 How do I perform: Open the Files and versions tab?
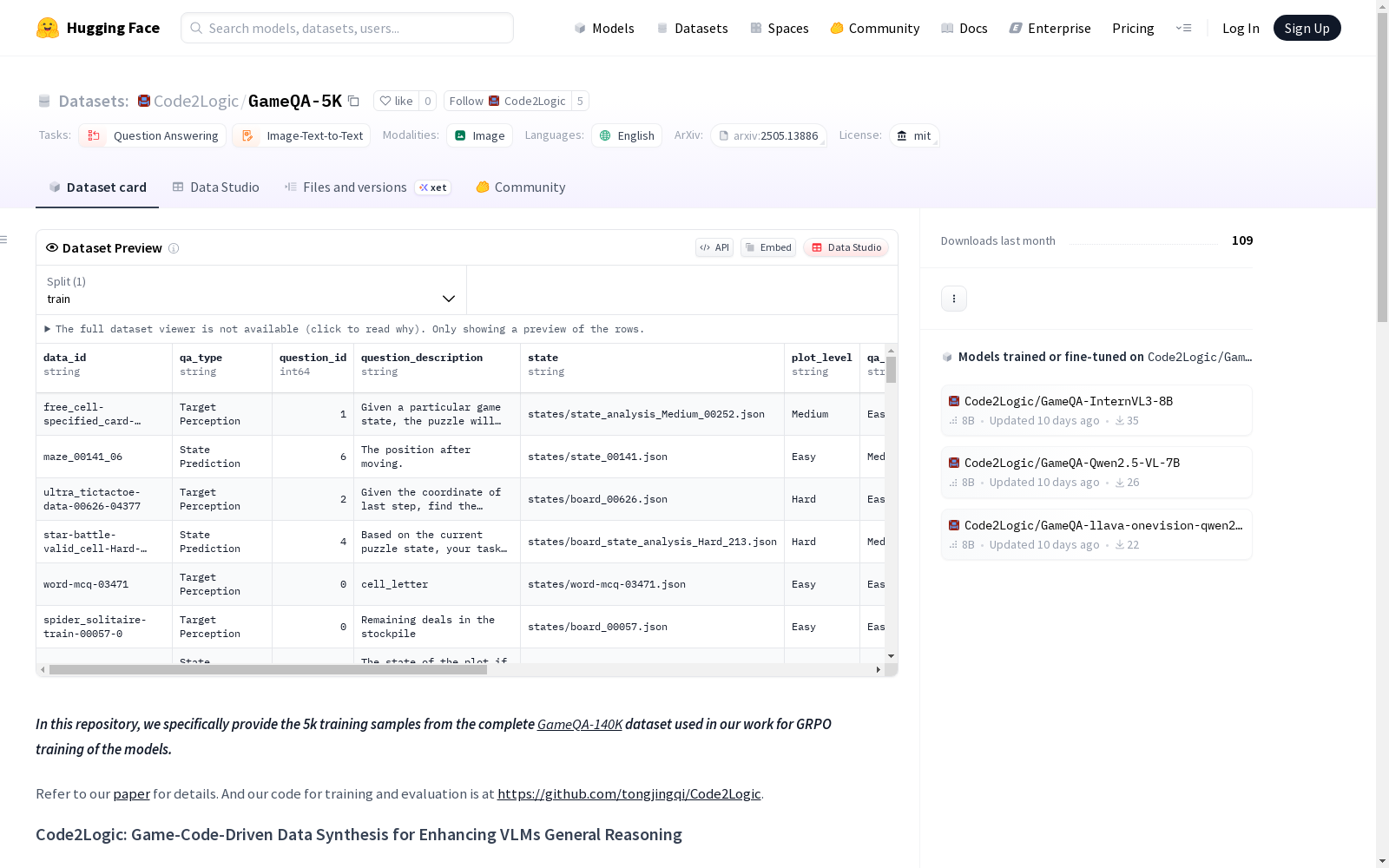tap(368, 187)
